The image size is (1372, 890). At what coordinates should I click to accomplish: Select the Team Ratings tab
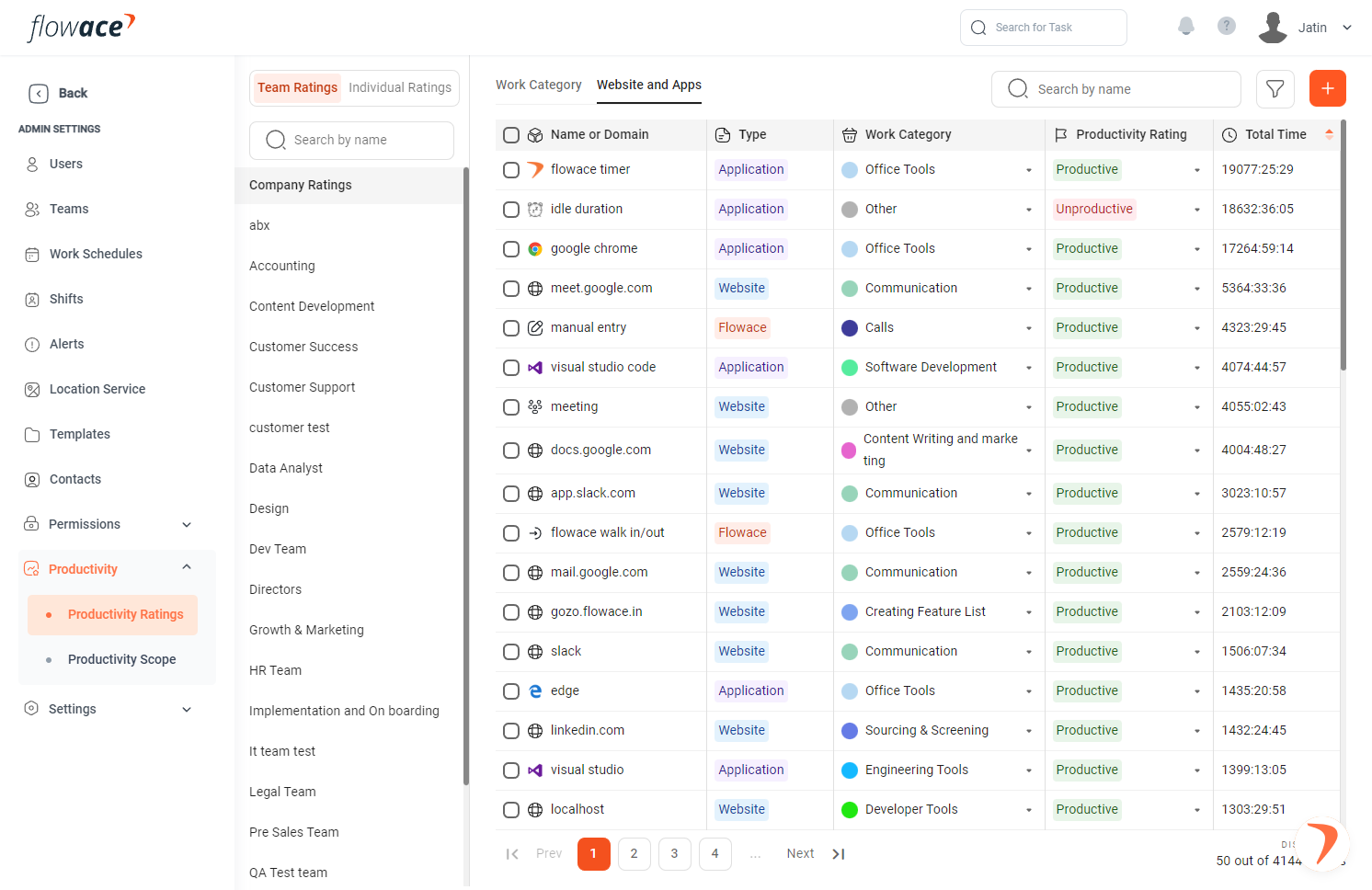point(297,87)
